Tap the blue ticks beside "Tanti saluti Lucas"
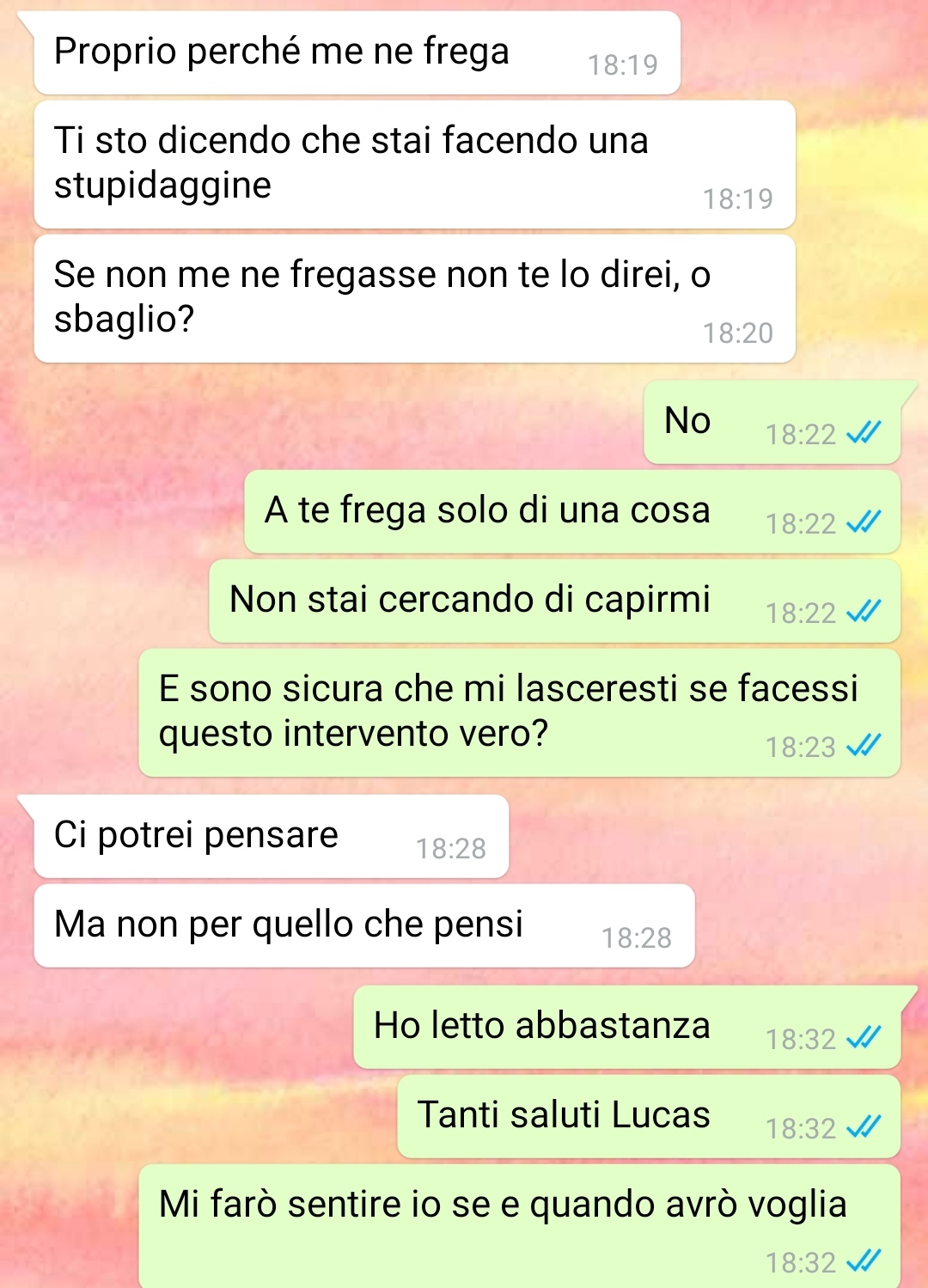928x1288 pixels. [864, 1126]
